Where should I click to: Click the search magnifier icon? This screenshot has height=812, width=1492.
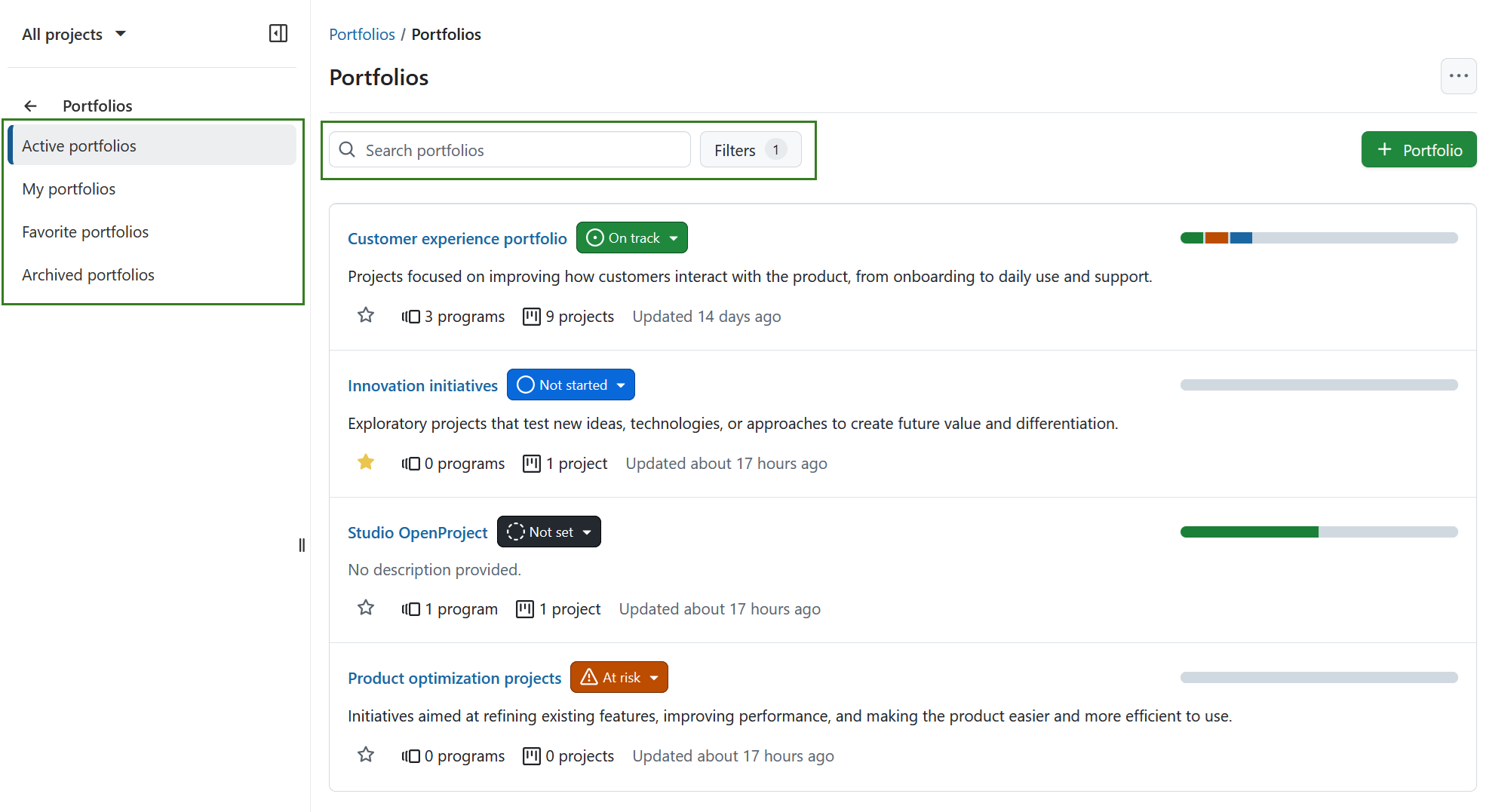pyautogui.click(x=348, y=149)
